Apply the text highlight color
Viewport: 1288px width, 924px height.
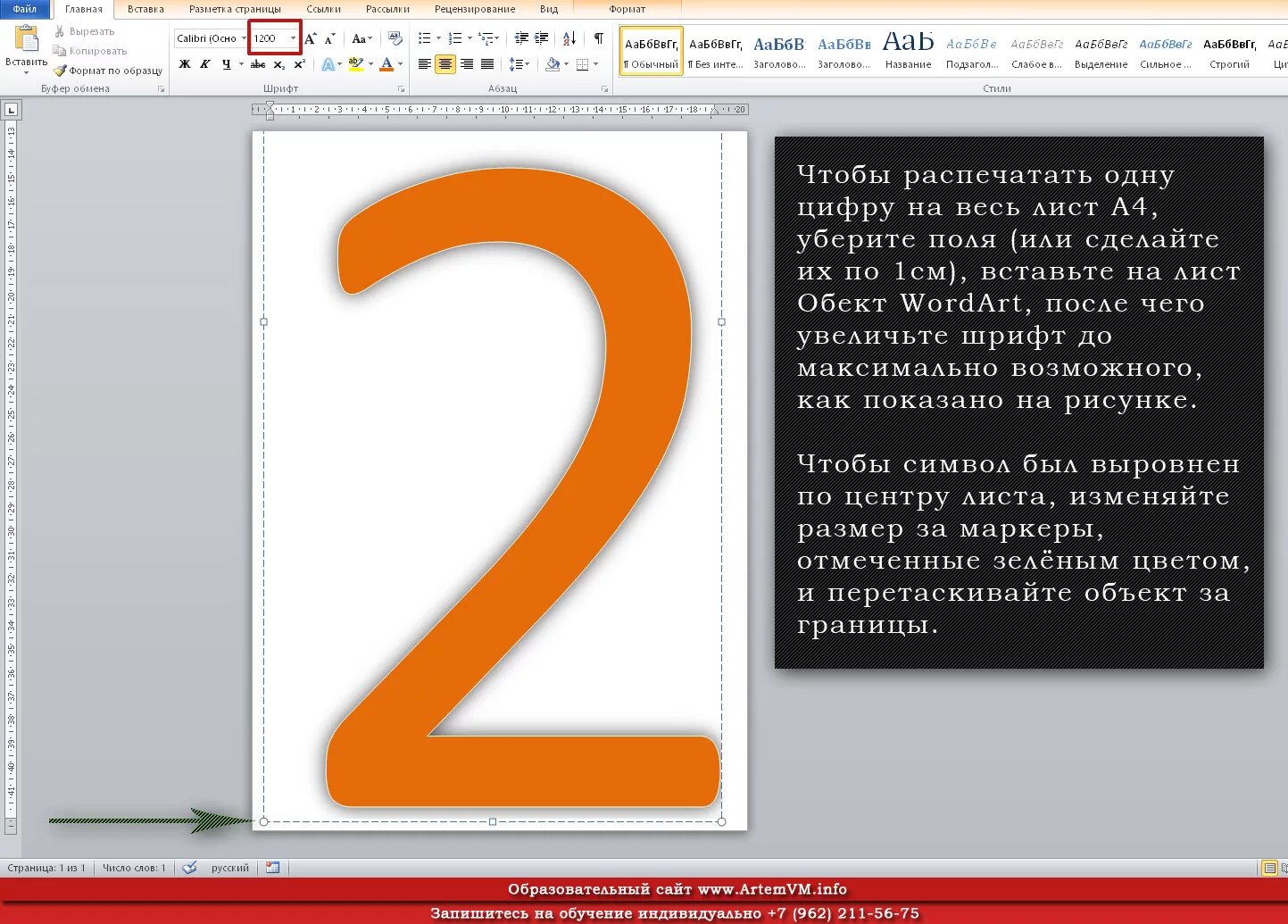click(x=356, y=64)
